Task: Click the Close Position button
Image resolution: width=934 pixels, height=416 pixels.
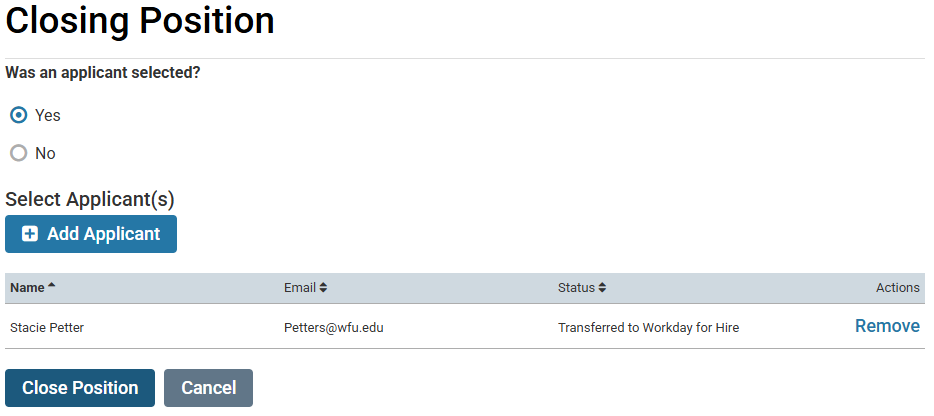Action: [x=80, y=388]
